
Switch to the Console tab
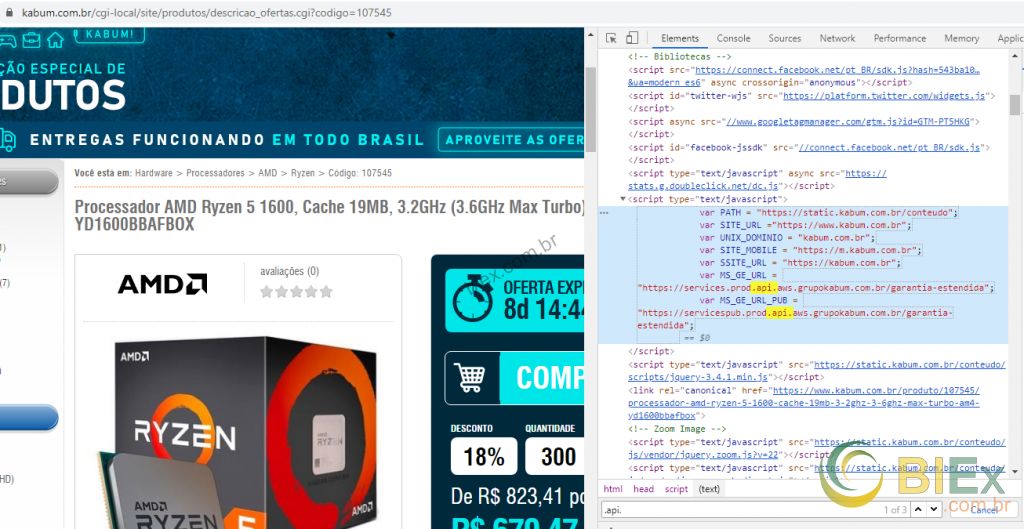click(733, 39)
